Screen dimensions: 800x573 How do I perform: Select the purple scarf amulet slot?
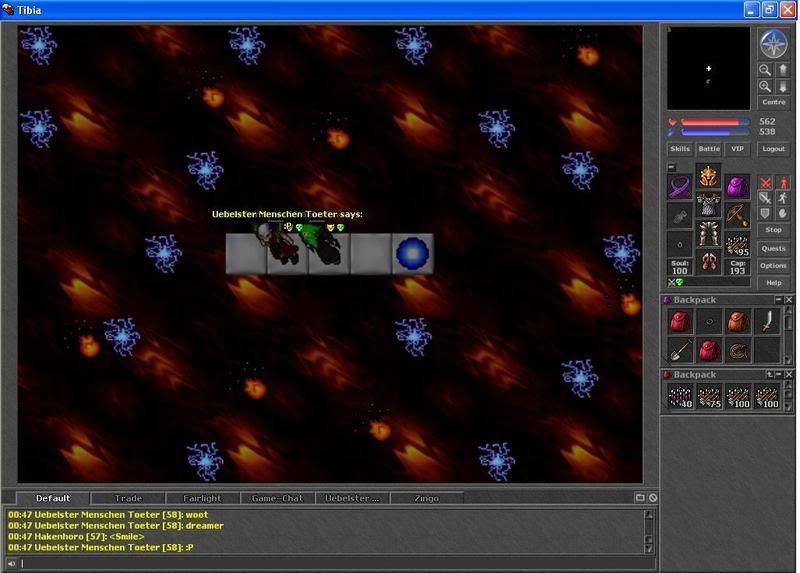tap(680, 186)
